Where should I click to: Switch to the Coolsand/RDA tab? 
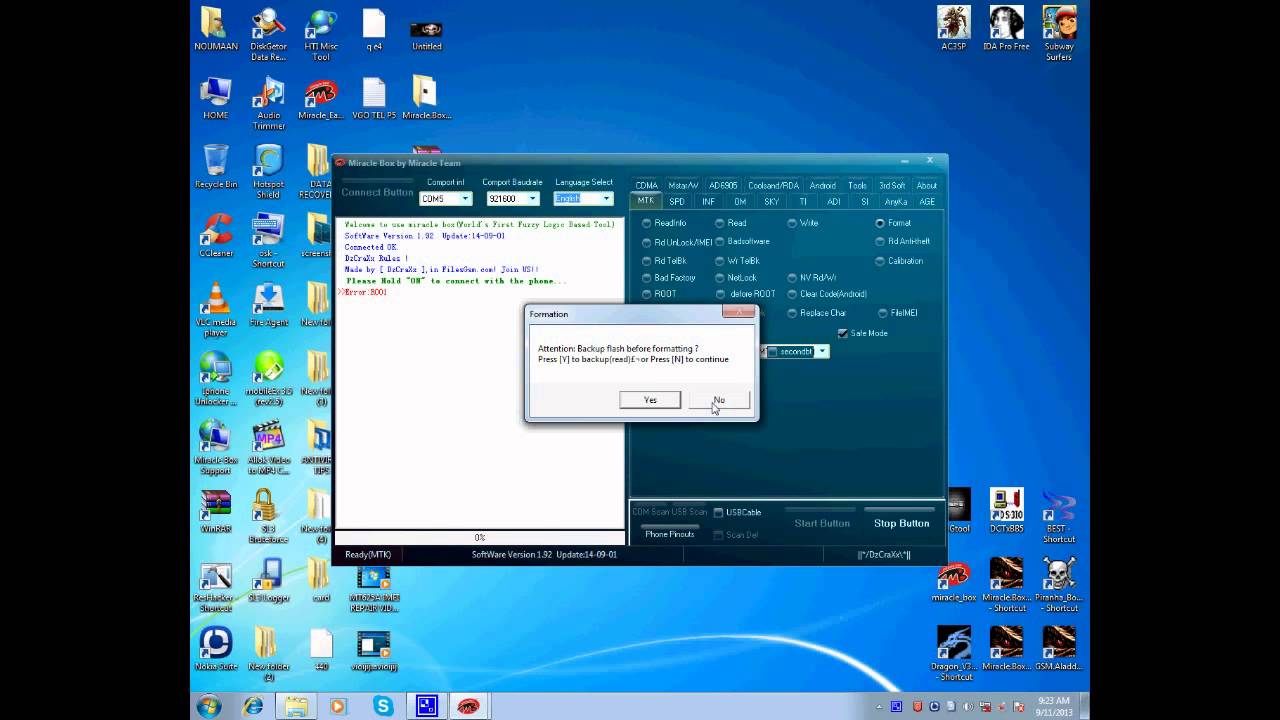[x=773, y=185]
